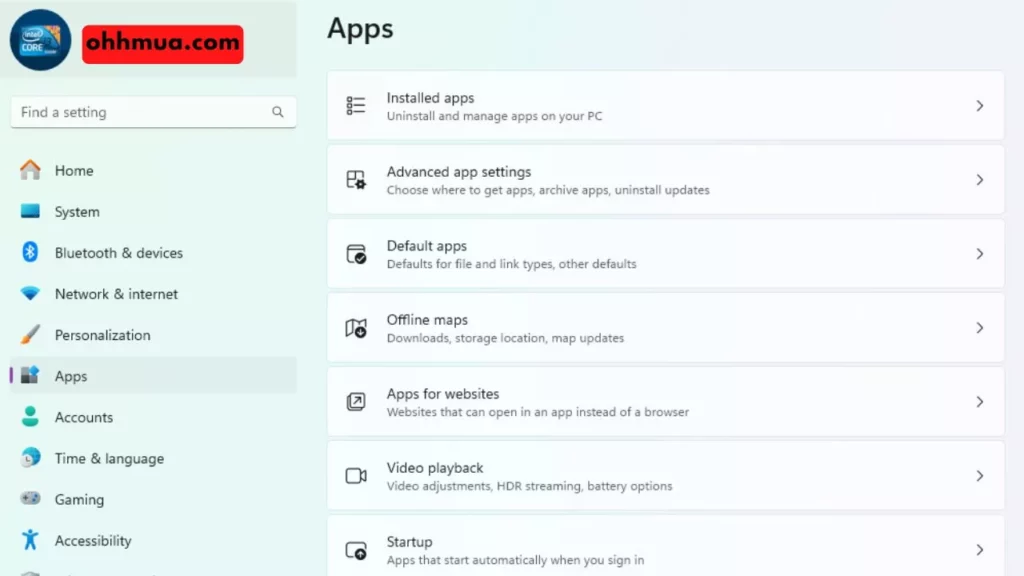Click the Default apps icon
This screenshot has height=576, width=1024.
tap(356, 254)
